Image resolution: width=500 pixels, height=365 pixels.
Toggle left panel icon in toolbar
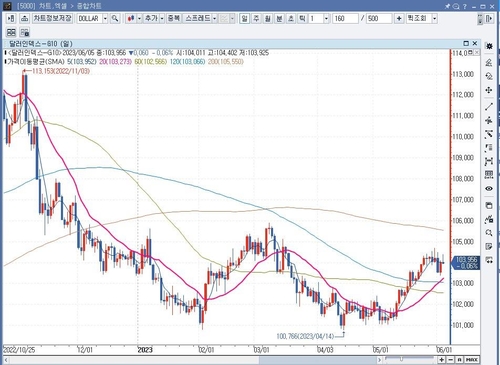[x=11, y=18]
